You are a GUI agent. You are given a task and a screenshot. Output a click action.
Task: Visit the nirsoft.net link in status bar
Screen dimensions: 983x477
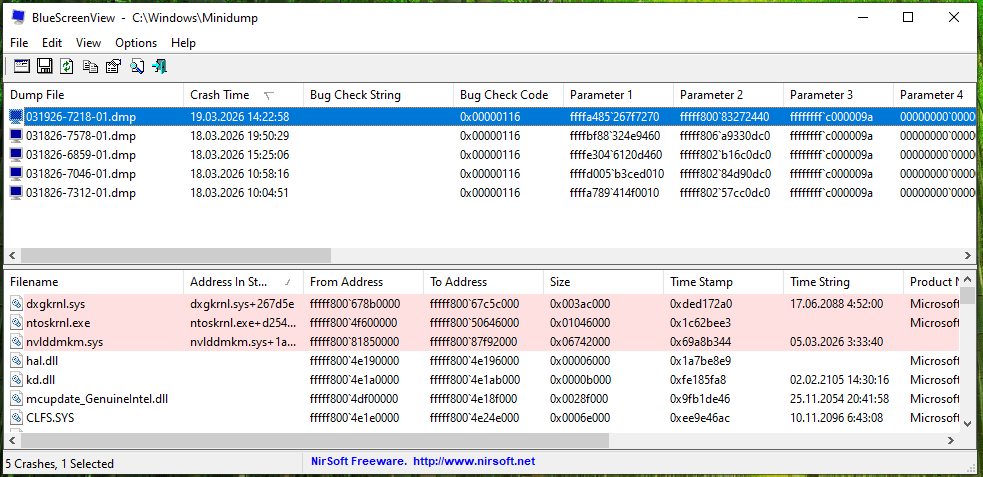(x=473, y=461)
